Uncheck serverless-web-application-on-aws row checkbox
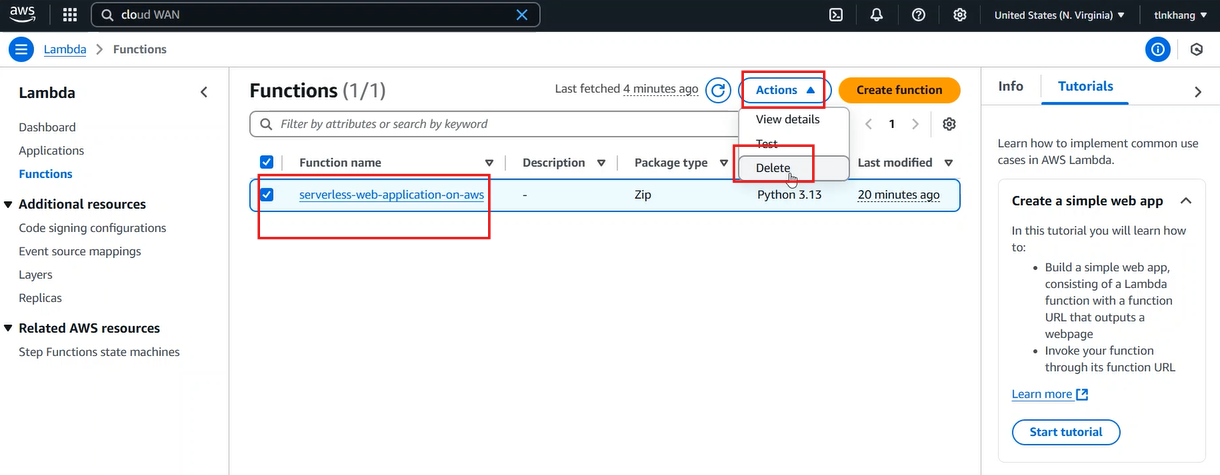Image resolution: width=1220 pixels, height=475 pixels. 266,194
